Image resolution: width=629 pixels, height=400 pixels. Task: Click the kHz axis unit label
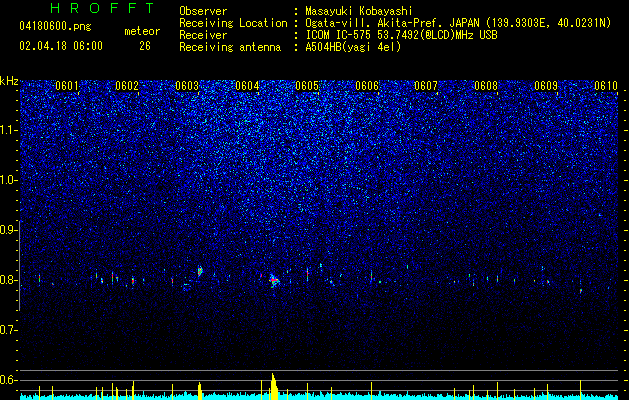point(9,81)
